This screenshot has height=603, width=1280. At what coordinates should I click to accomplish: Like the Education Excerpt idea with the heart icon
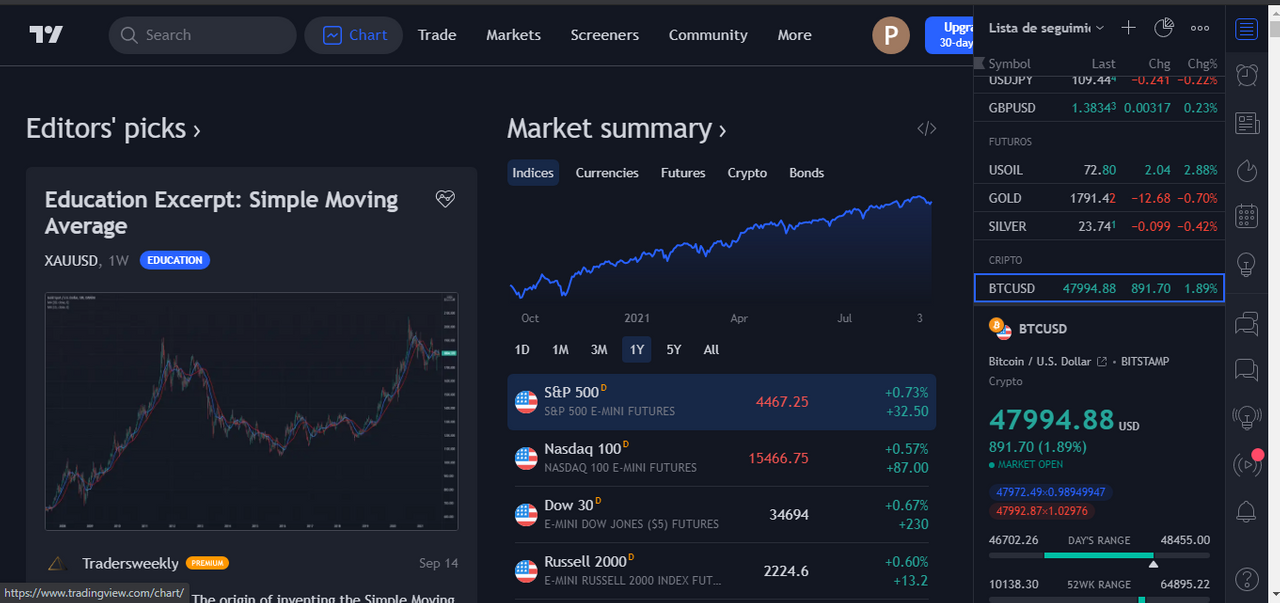pos(445,199)
